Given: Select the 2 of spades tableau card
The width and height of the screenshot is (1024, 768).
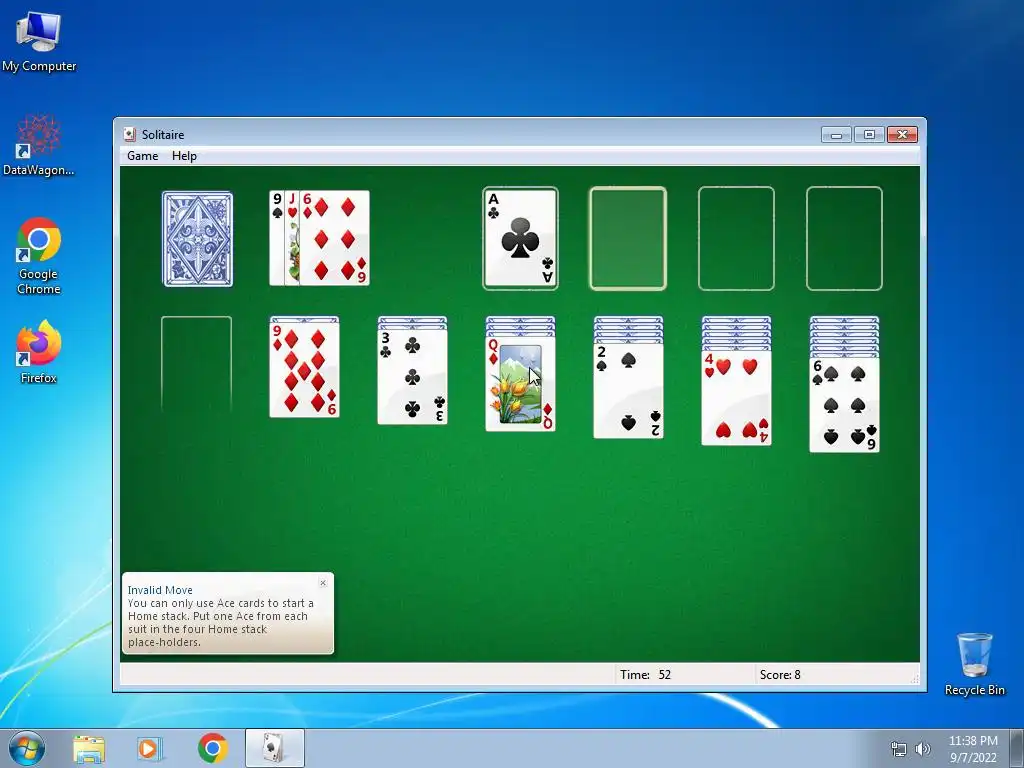Looking at the screenshot, I should pos(628,391).
